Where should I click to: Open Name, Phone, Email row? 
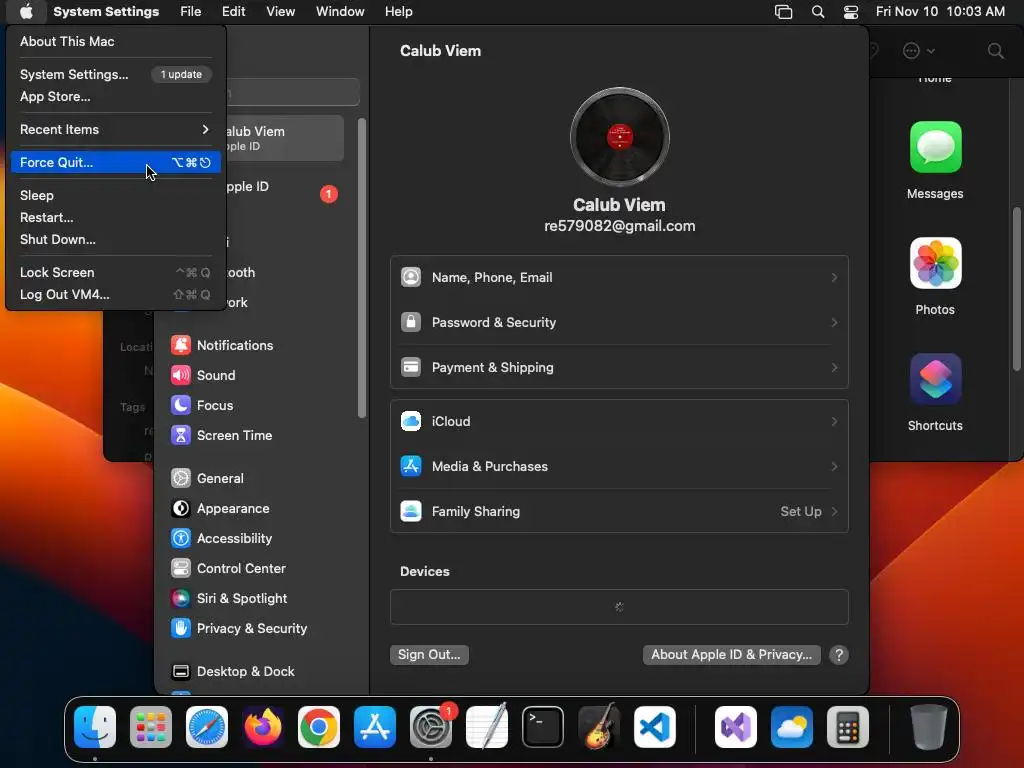click(619, 278)
